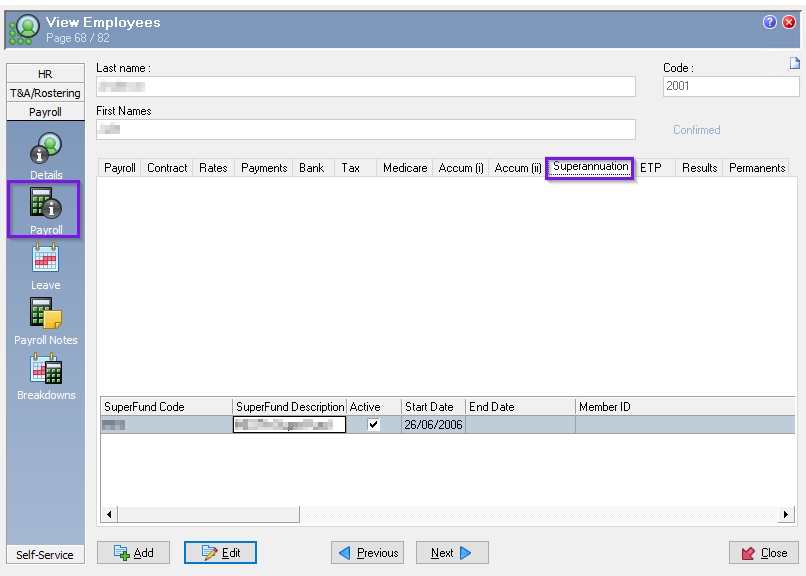Open the Payroll Notes icon
Image resolution: width=806 pixels, height=576 pixels.
[45, 315]
